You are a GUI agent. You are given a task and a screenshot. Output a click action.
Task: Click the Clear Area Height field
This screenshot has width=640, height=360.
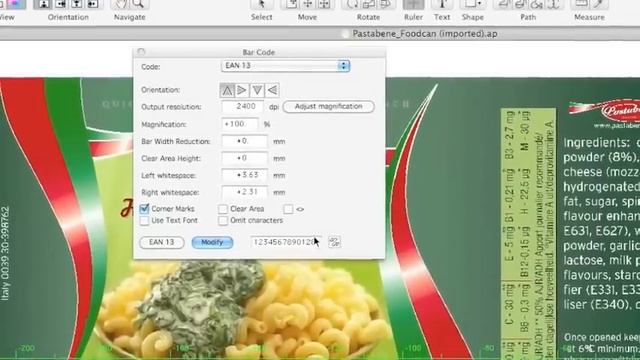point(244,158)
